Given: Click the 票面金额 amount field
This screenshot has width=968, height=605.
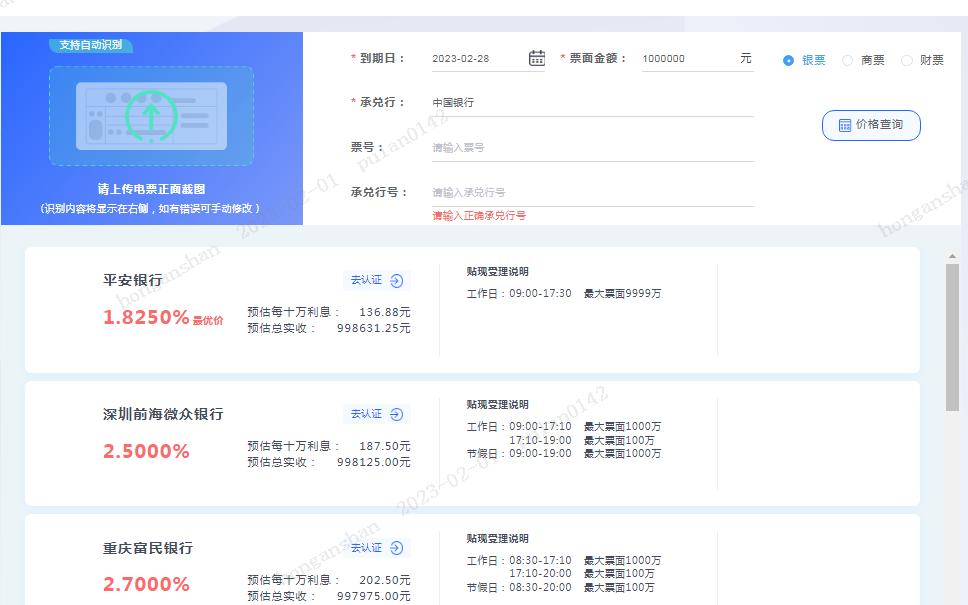Looking at the screenshot, I should 690,58.
